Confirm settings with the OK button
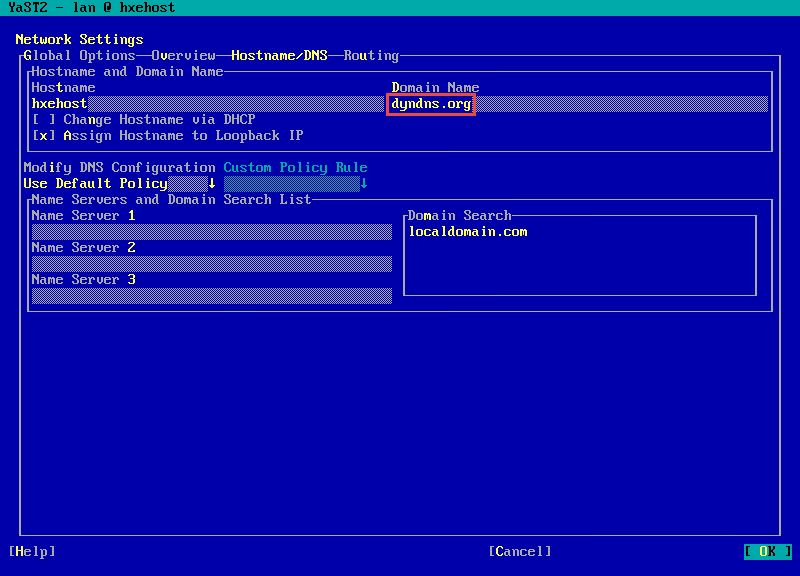800x576 pixels. tap(767, 552)
